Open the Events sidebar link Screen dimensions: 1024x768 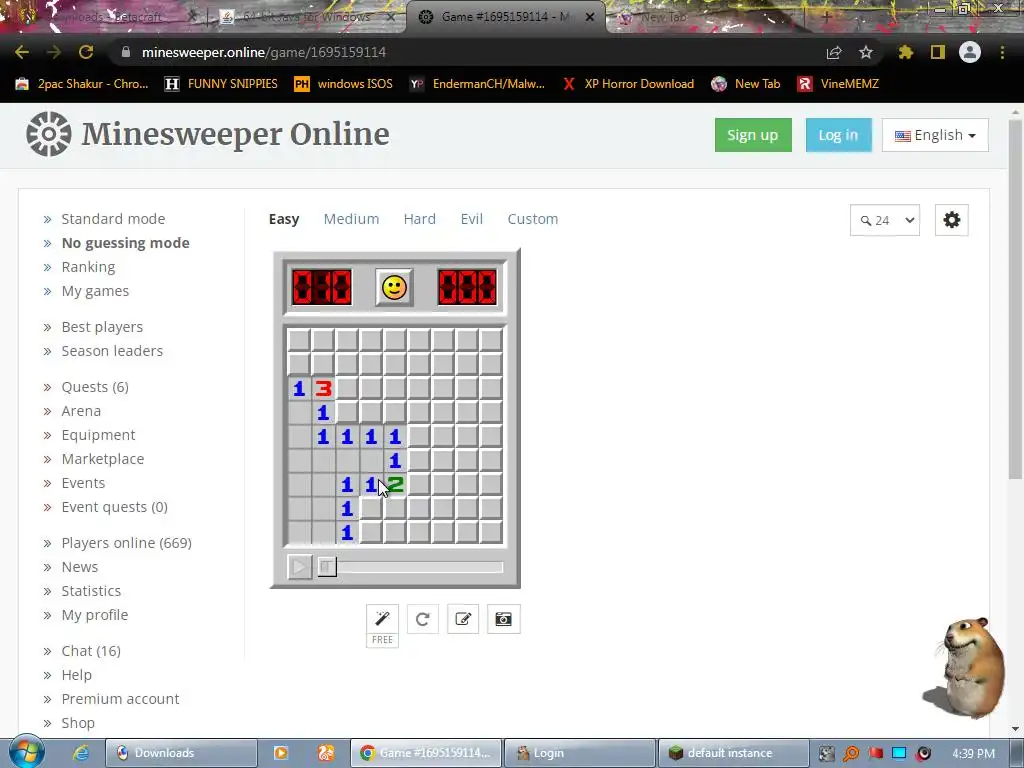83,483
